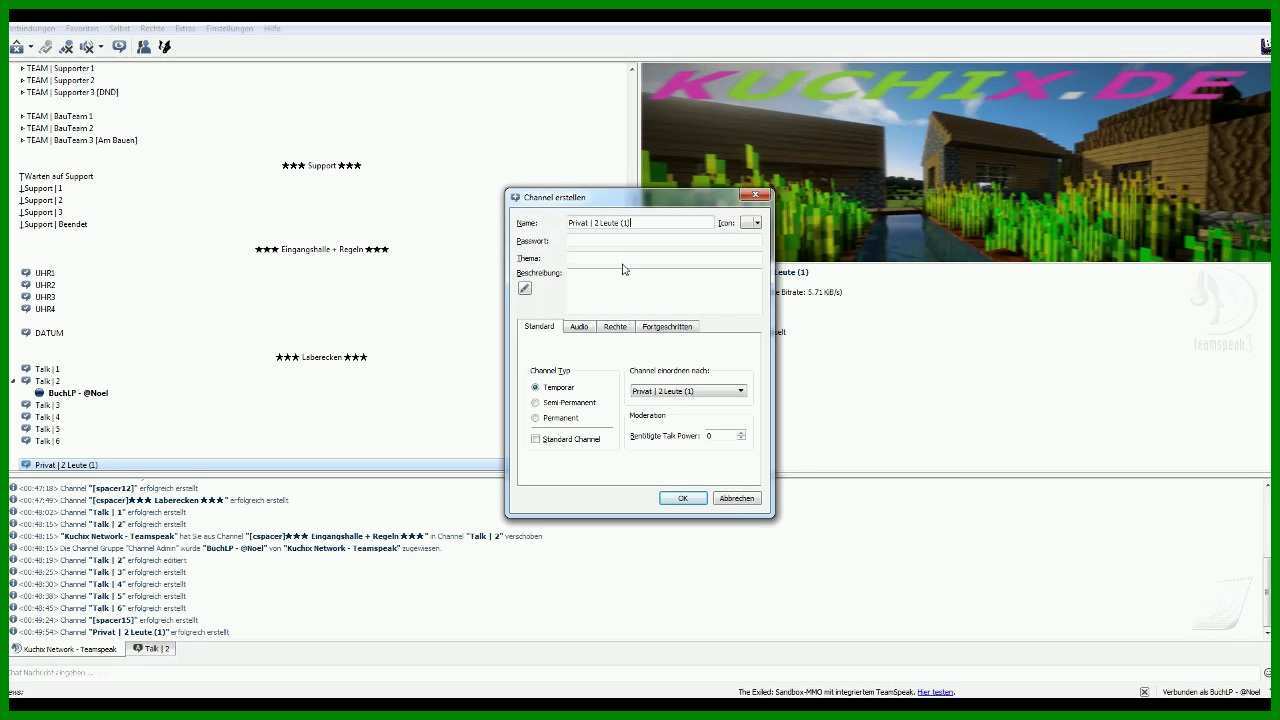Click the Beschreibung text area
1280x720 pixels.
tap(664, 292)
